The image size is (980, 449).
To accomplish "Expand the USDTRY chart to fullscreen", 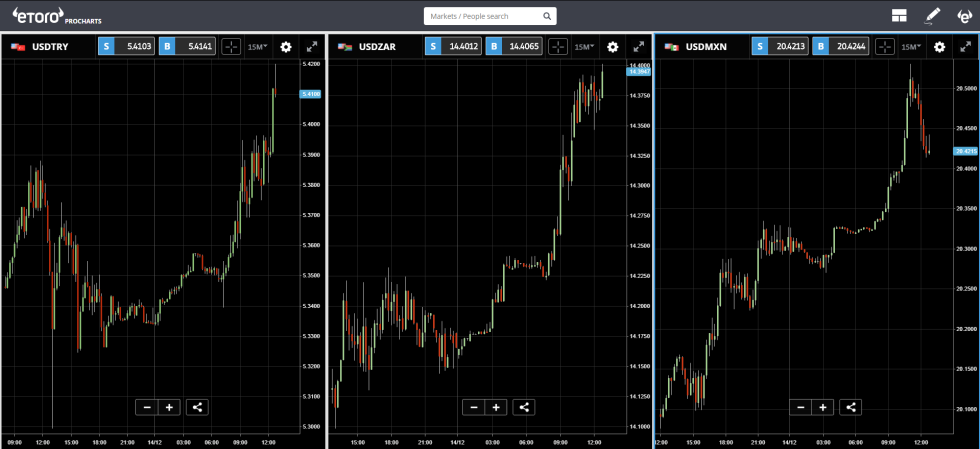I will click(312, 46).
